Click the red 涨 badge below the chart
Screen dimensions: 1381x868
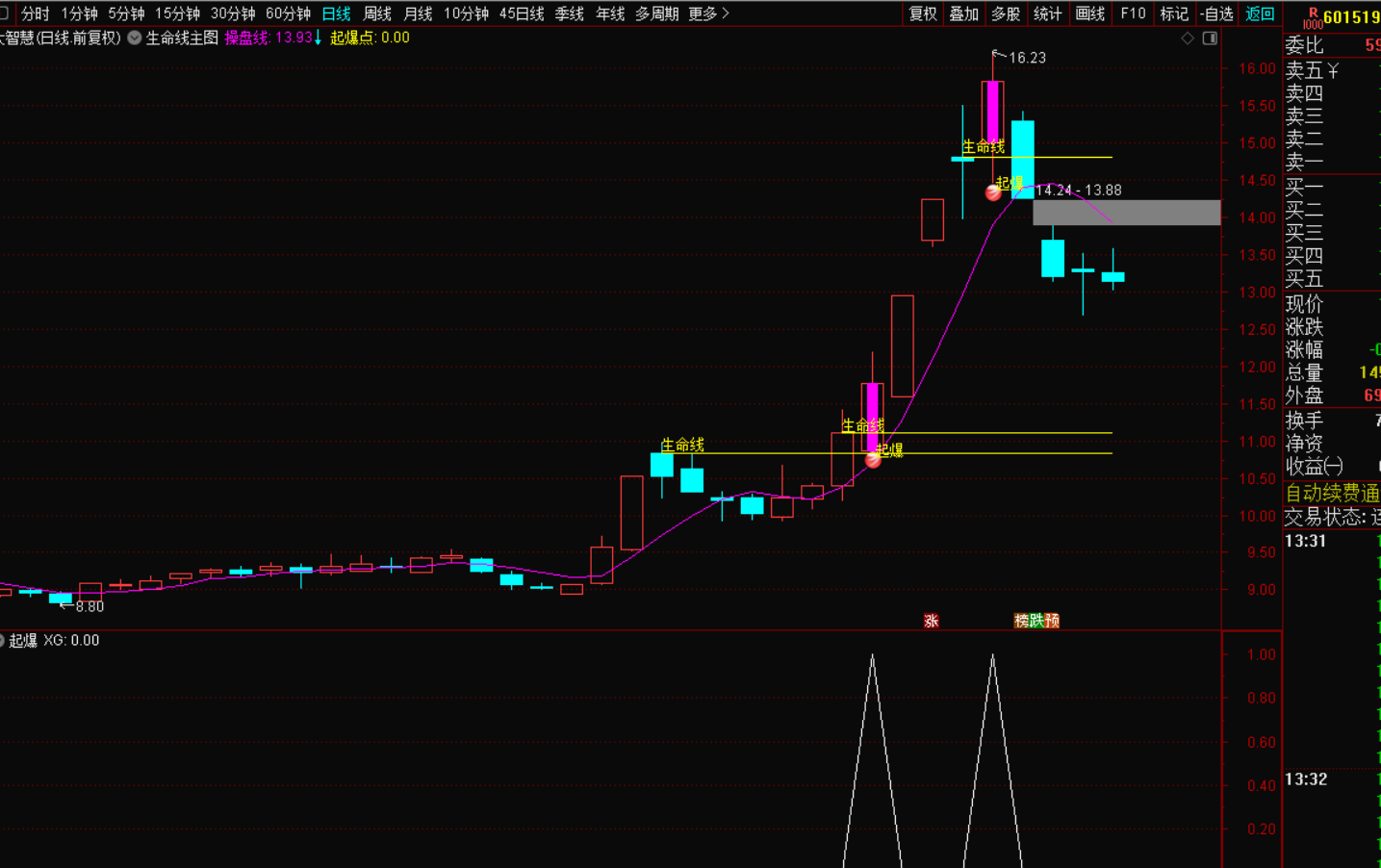(931, 621)
